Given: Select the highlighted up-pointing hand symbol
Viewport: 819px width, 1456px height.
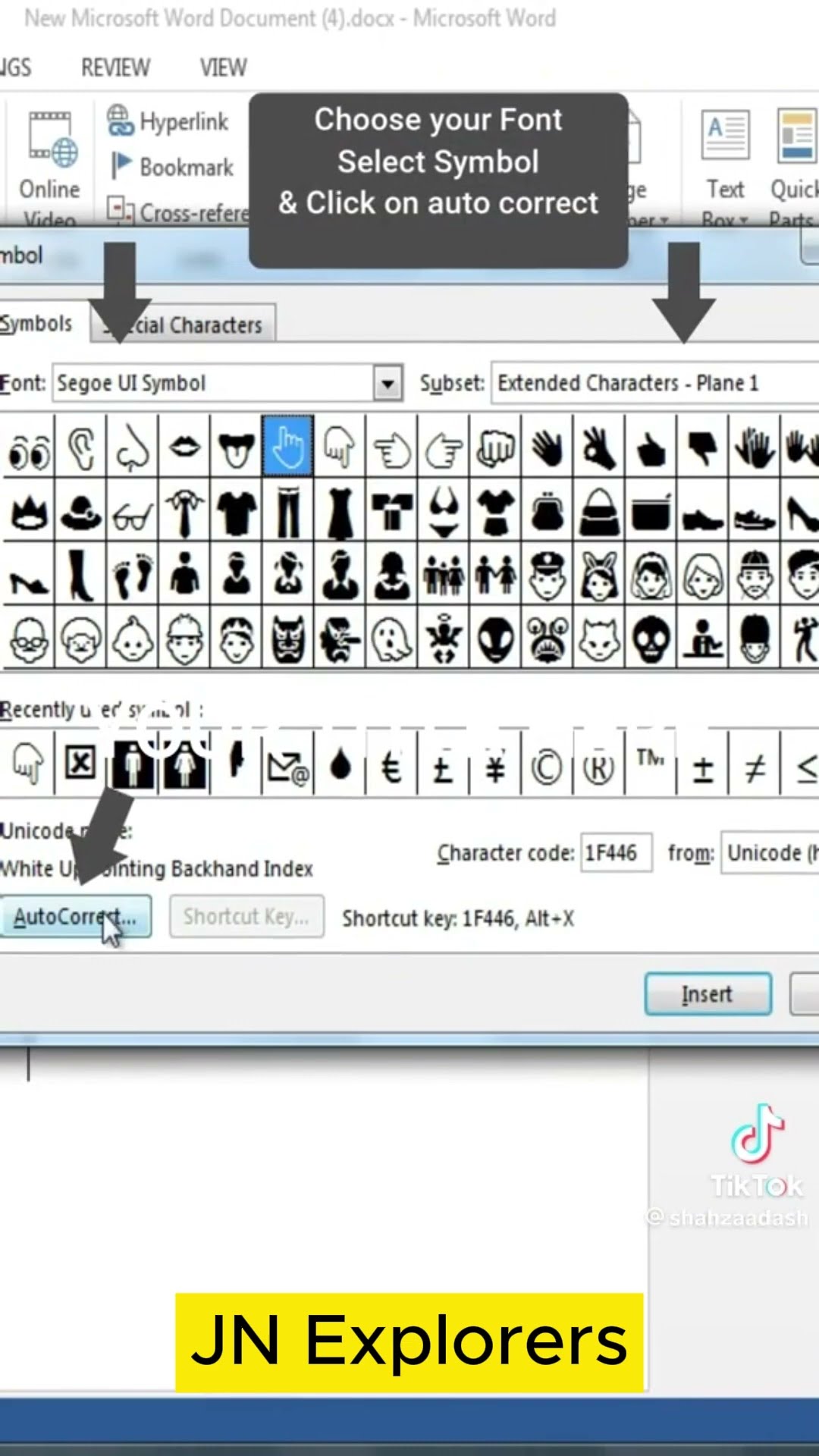Looking at the screenshot, I should click(287, 446).
